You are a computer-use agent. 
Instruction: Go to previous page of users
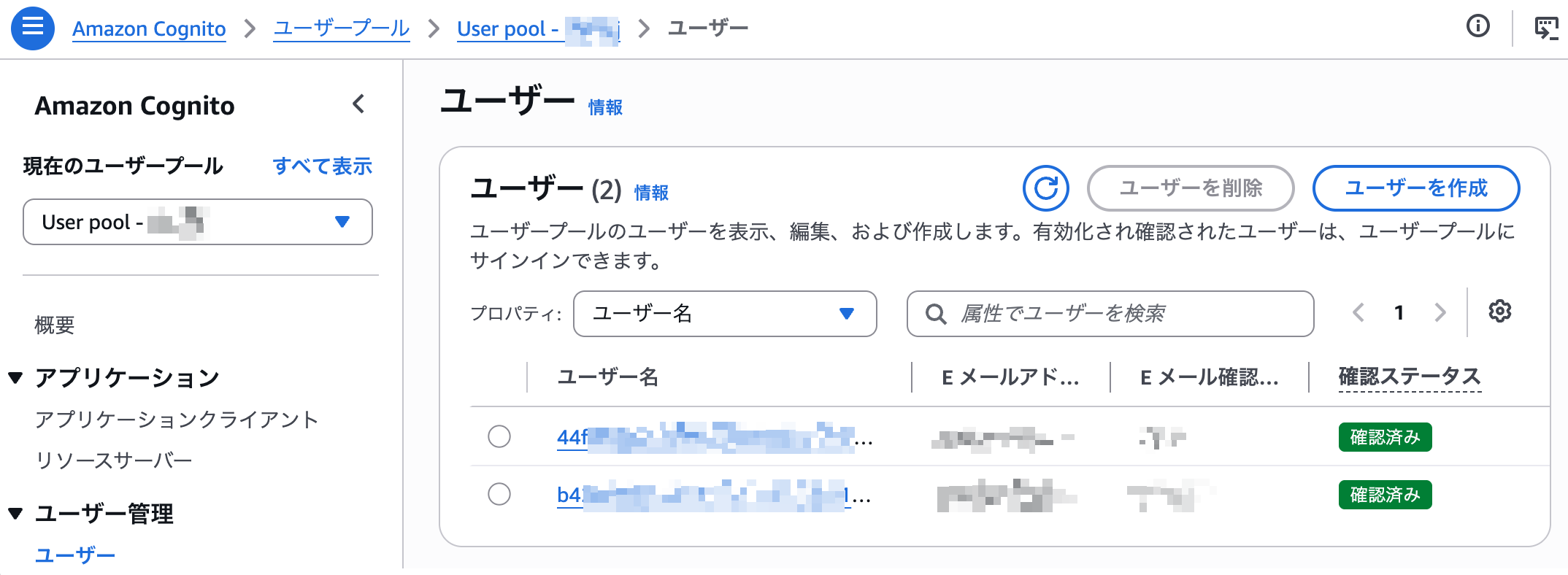click(1358, 313)
